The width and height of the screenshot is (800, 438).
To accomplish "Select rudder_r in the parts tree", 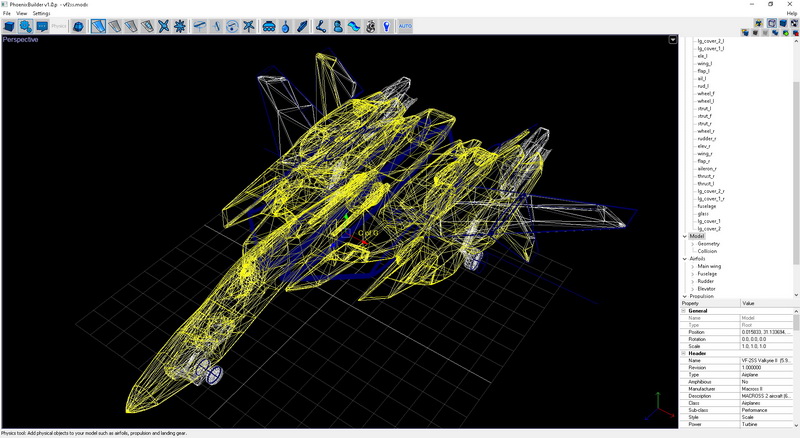I will 706,138.
